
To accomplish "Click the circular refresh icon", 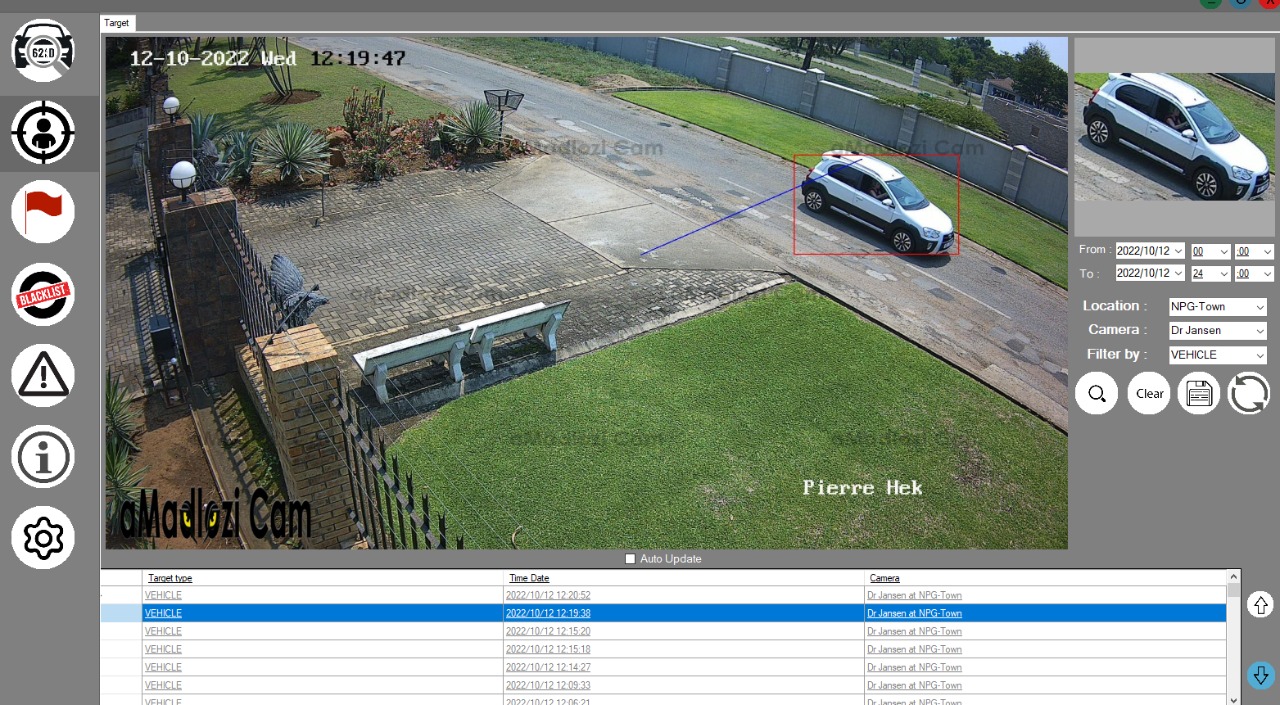I will (1248, 393).
